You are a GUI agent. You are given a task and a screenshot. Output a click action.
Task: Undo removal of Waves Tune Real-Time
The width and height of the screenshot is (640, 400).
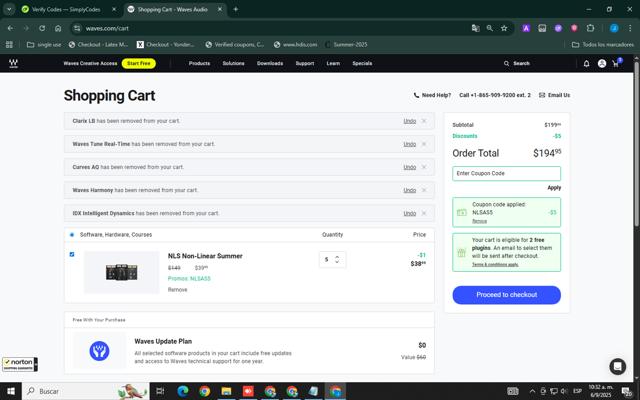[x=409, y=144]
